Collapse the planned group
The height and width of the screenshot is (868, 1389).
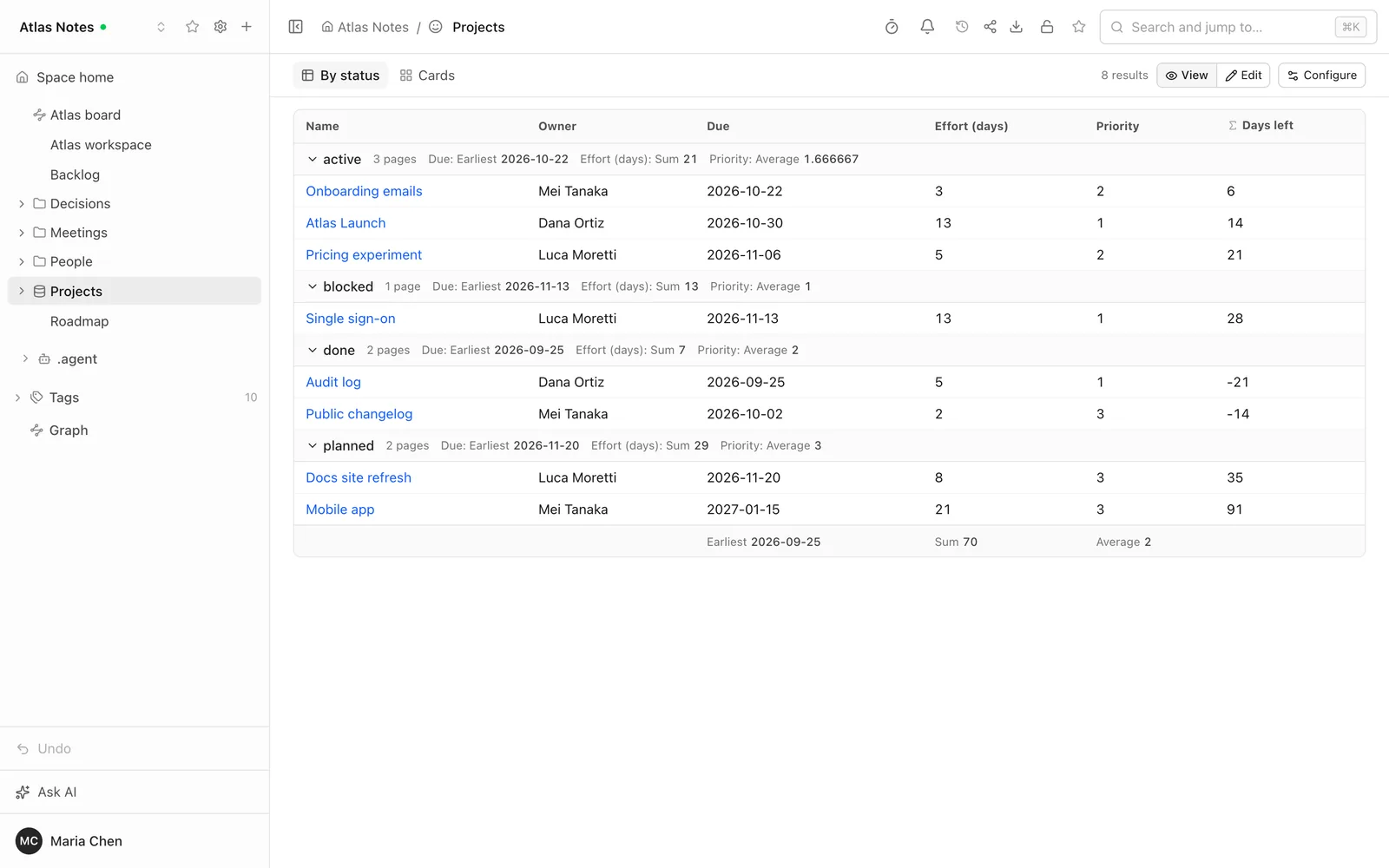[x=313, y=446]
